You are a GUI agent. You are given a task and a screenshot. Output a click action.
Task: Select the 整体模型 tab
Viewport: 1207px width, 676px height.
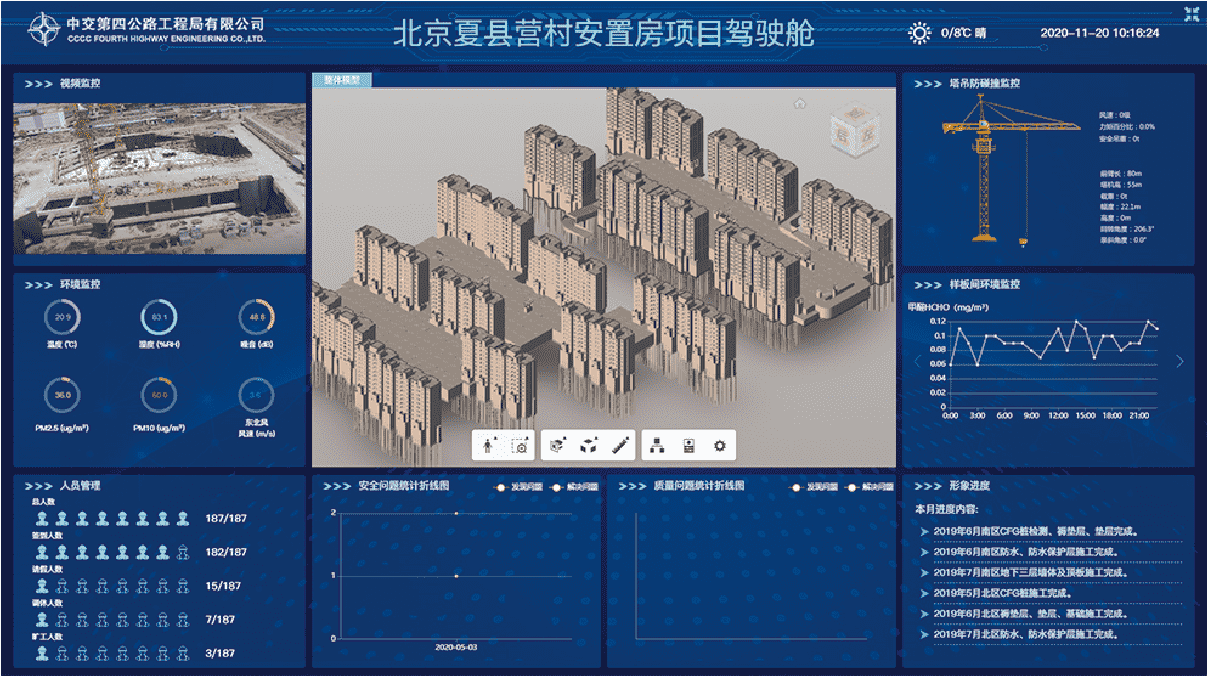coord(341,80)
